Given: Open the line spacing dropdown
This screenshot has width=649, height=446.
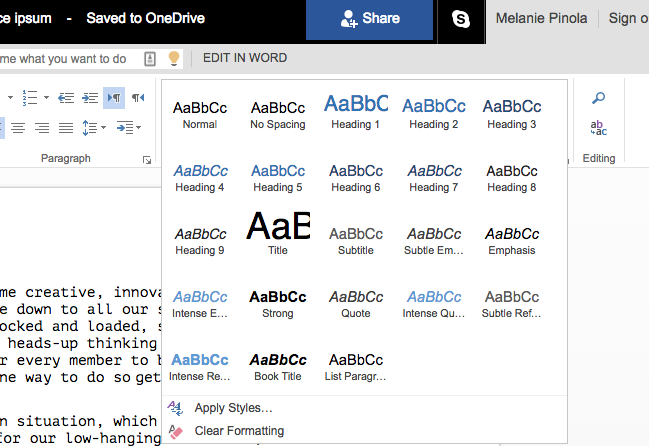Looking at the screenshot, I should click(93, 128).
